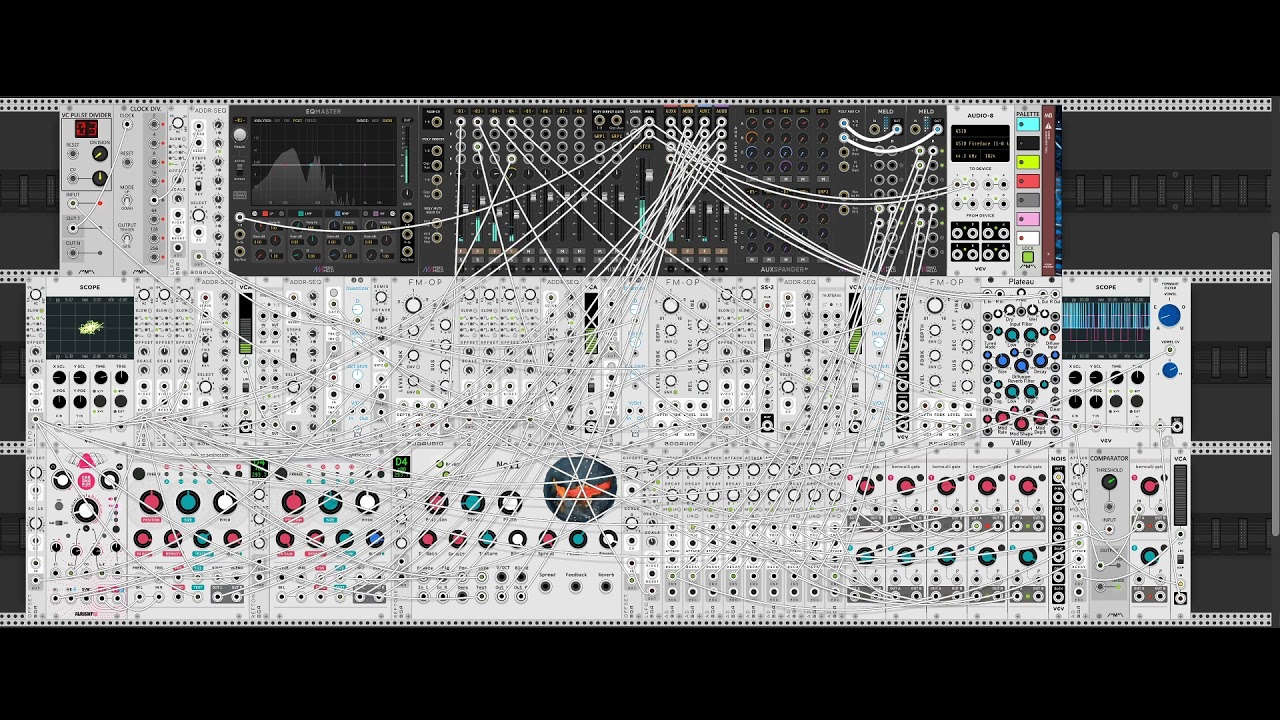Click the right SCOPE display with blue waveform

point(1106,326)
